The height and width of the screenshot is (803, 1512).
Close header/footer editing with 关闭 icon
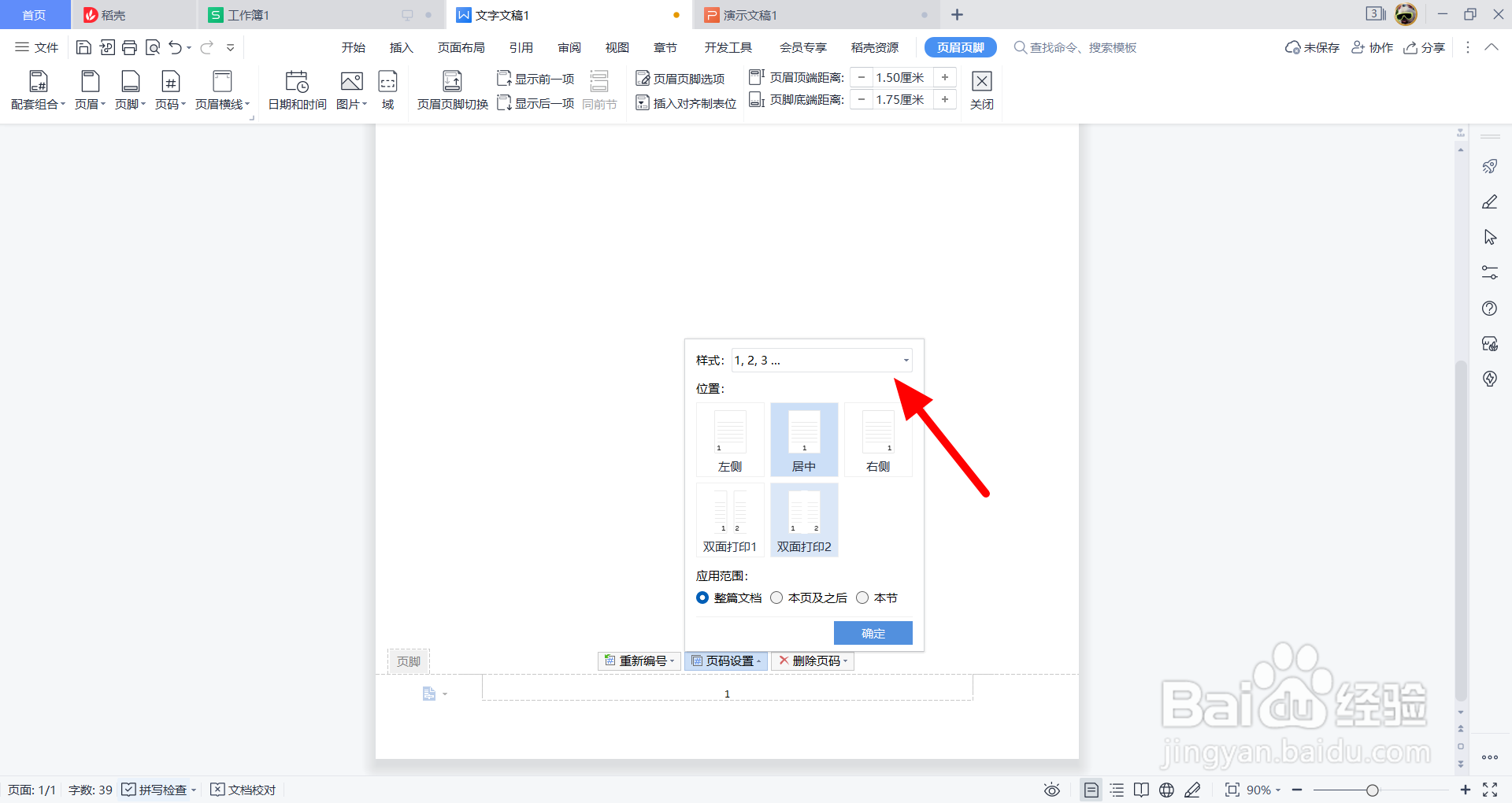coord(981,88)
